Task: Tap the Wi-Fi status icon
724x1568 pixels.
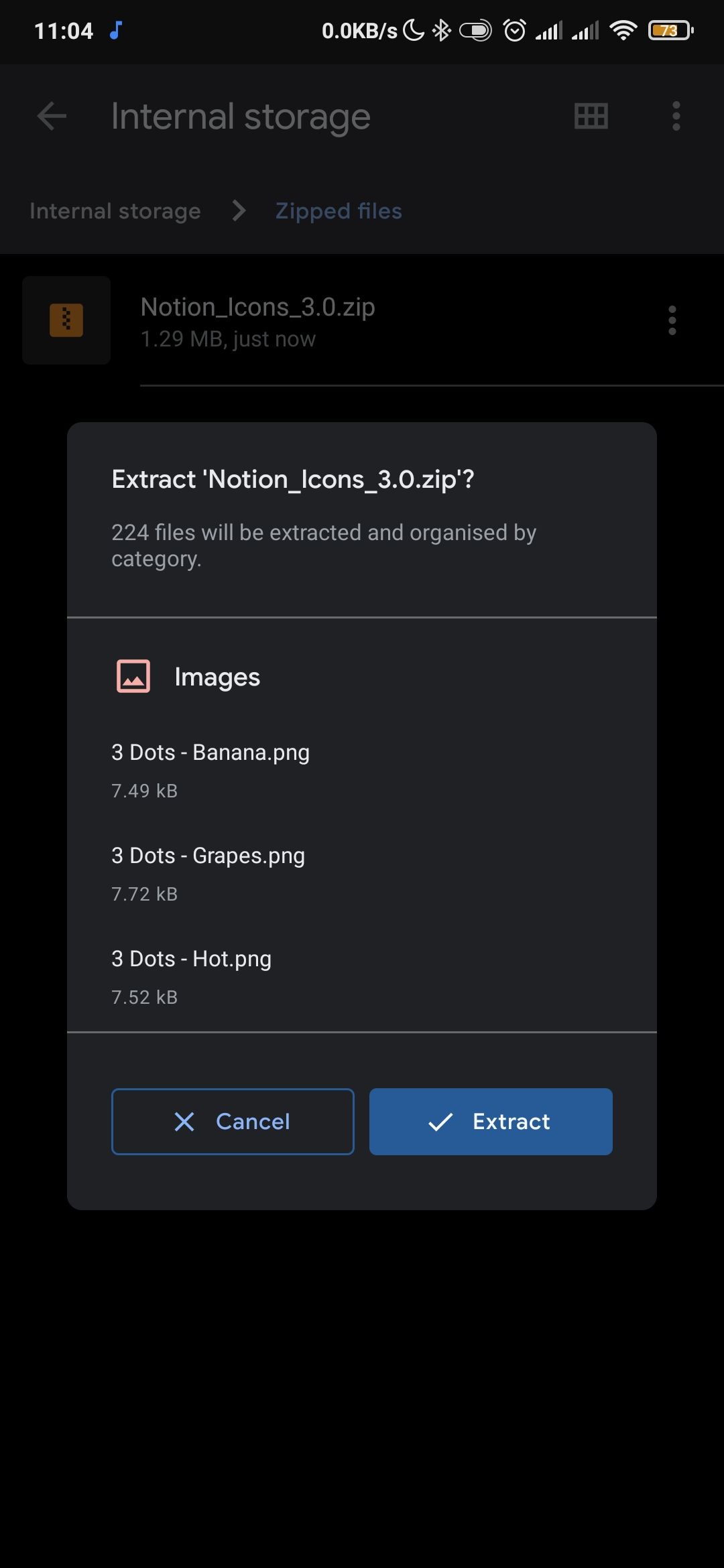Action: click(623, 30)
